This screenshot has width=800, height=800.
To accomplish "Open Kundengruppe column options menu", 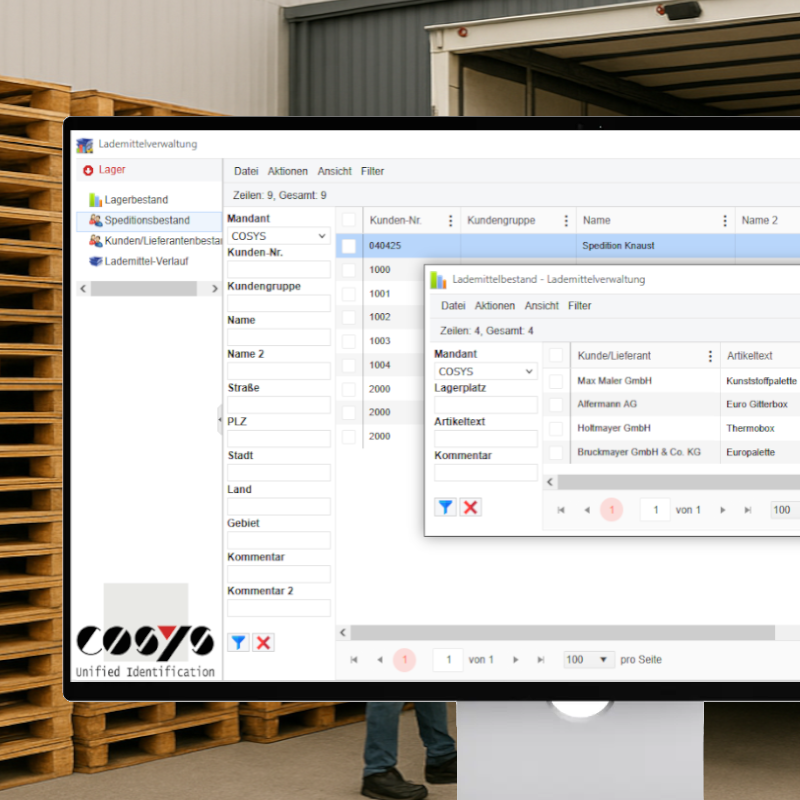I will pos(566,220).
